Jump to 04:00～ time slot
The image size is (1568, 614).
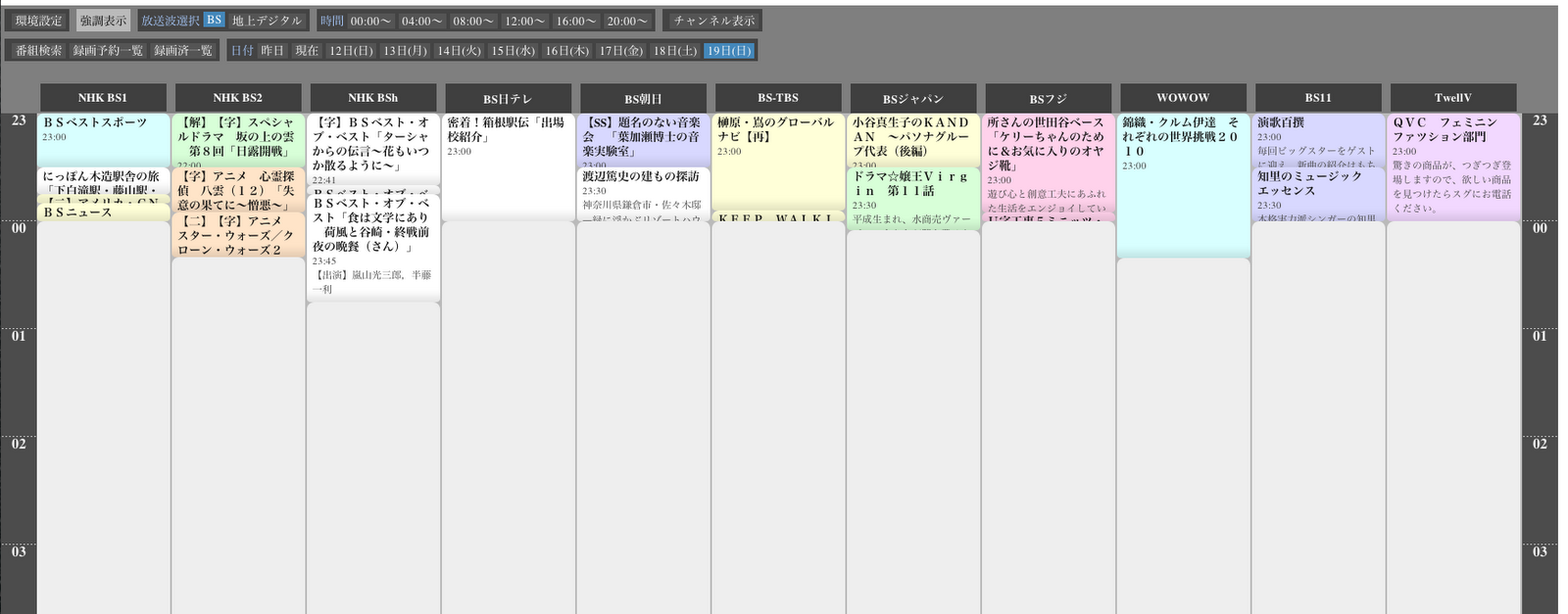click(421, 21)
